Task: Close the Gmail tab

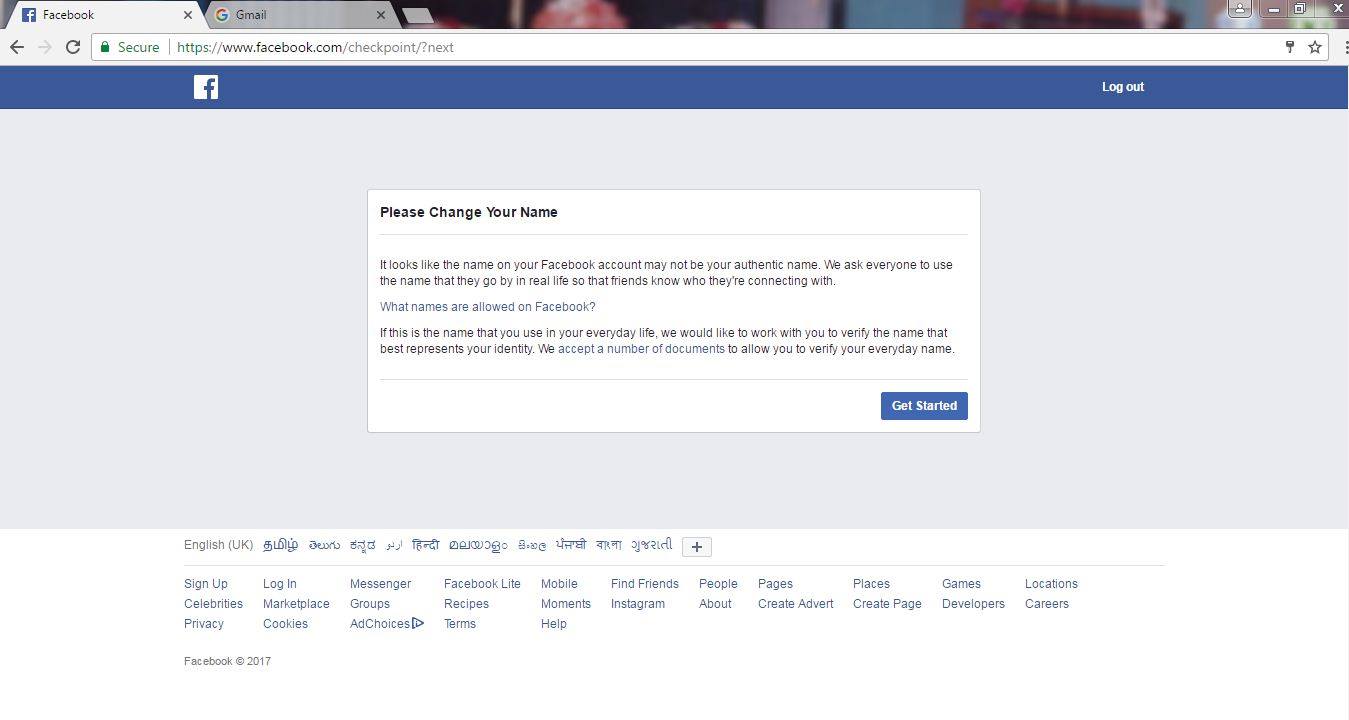Action: 381,15
